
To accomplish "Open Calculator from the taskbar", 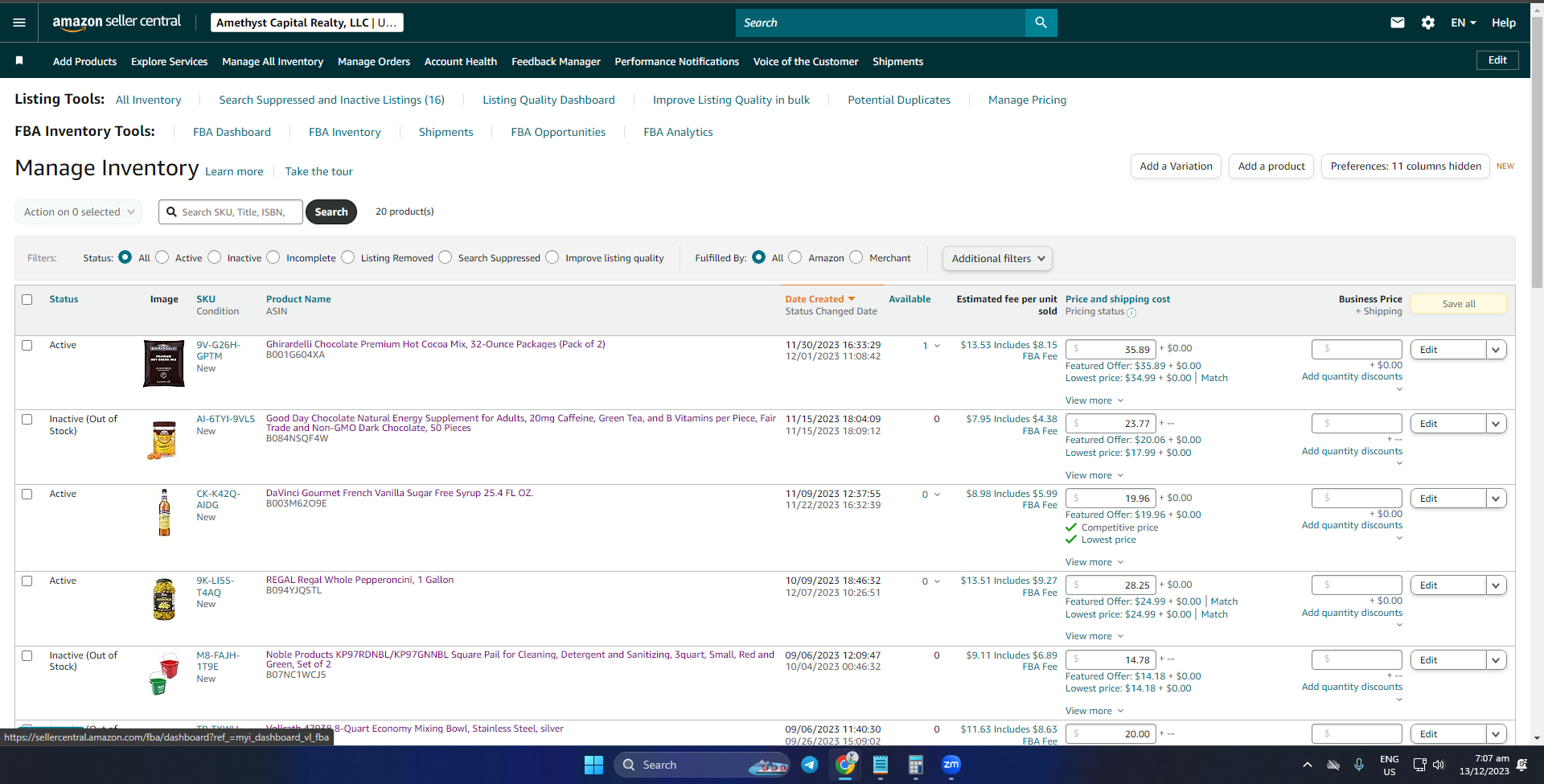I will 915,765.
